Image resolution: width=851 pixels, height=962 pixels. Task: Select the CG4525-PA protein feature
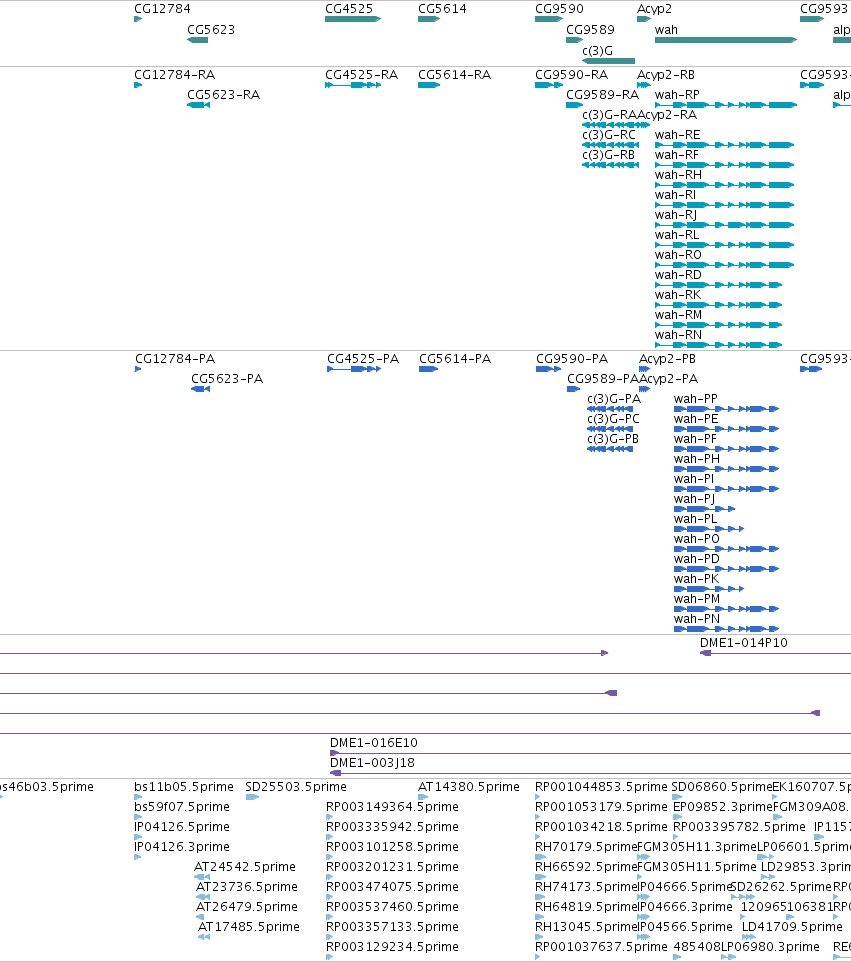pos(354,369)
